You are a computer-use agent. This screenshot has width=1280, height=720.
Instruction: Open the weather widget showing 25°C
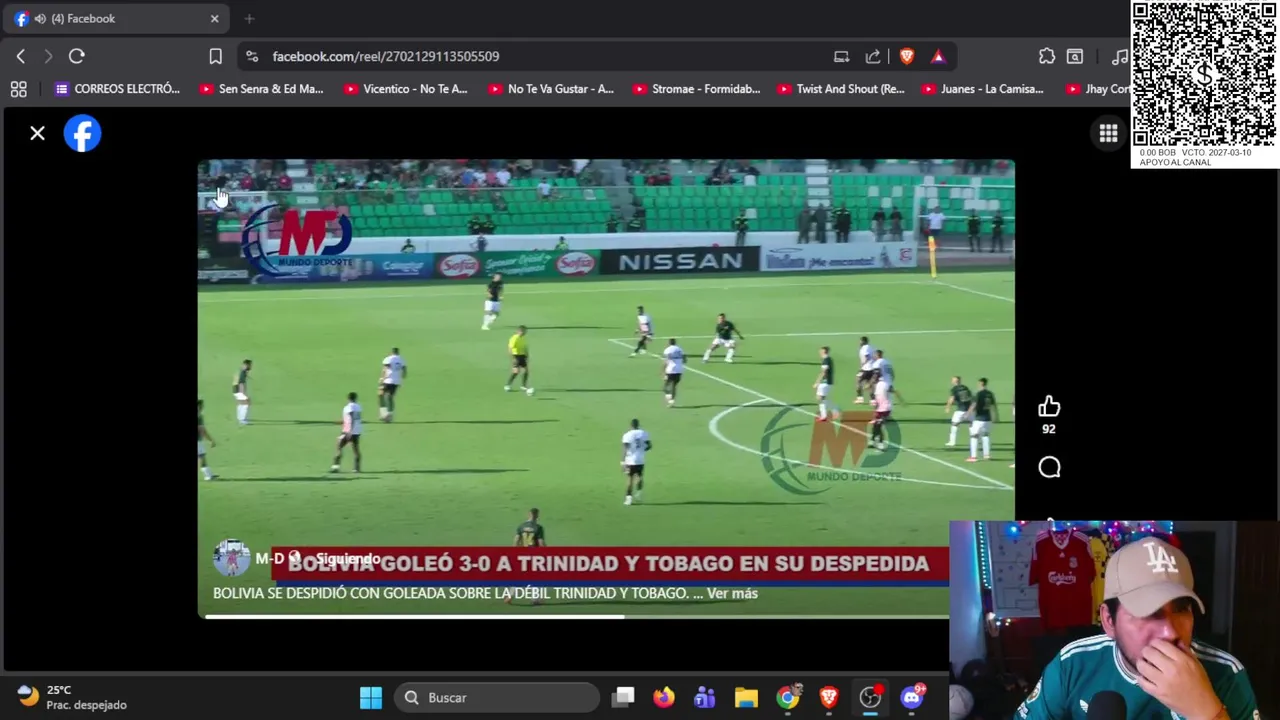[72, 697]
